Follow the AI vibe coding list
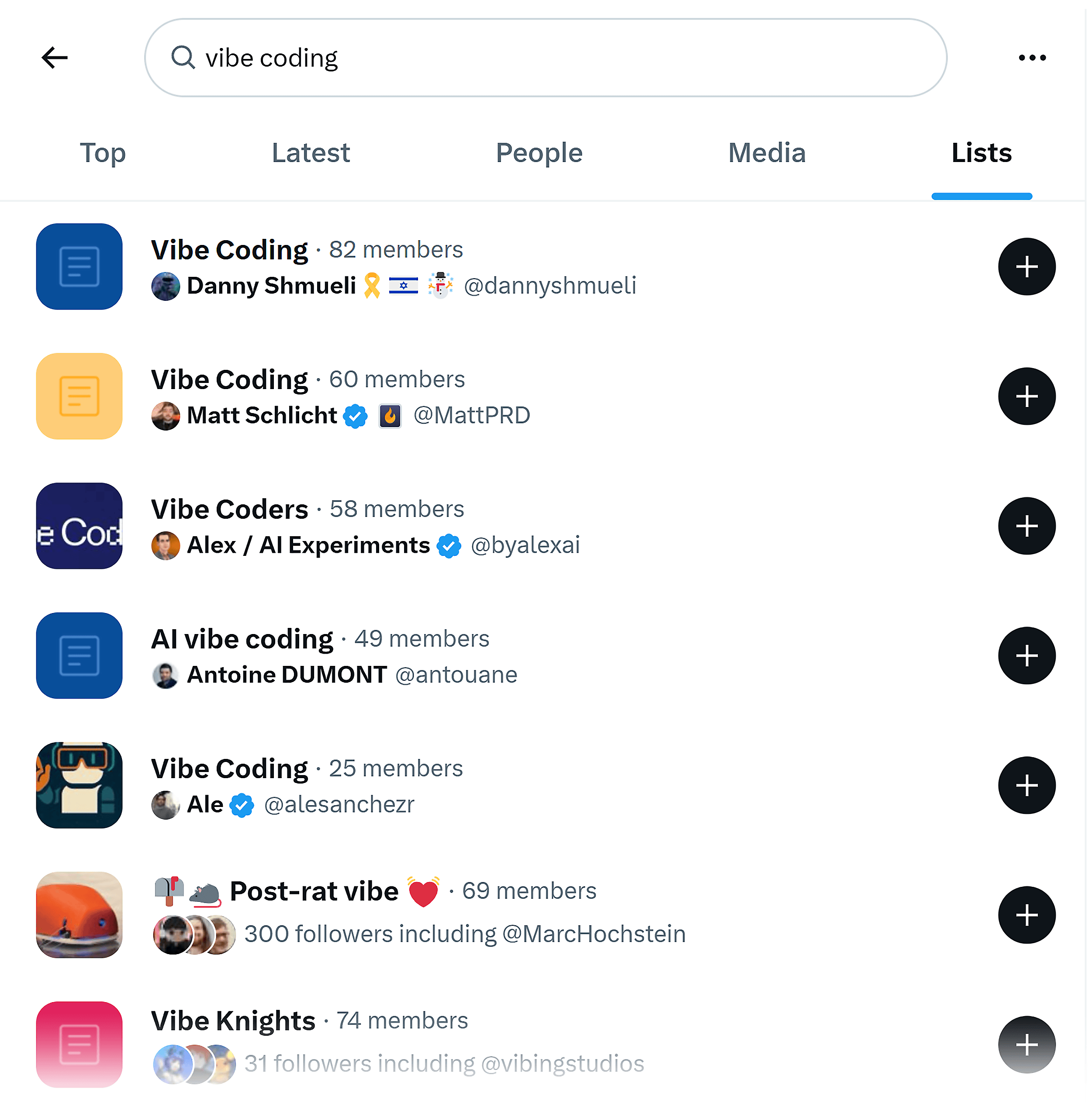 [x=1026, y=655]
